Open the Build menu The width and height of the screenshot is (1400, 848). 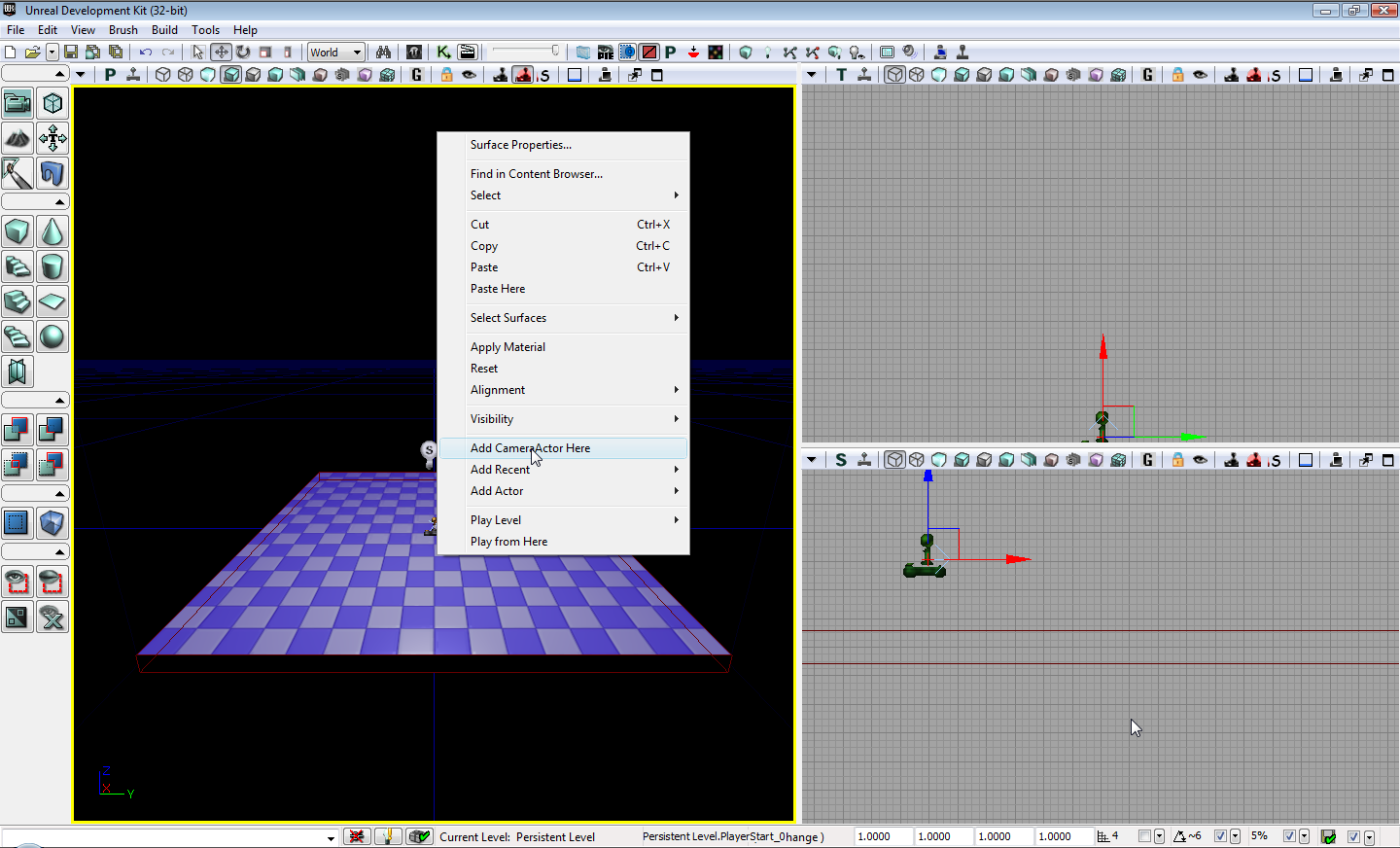point(164,30)
